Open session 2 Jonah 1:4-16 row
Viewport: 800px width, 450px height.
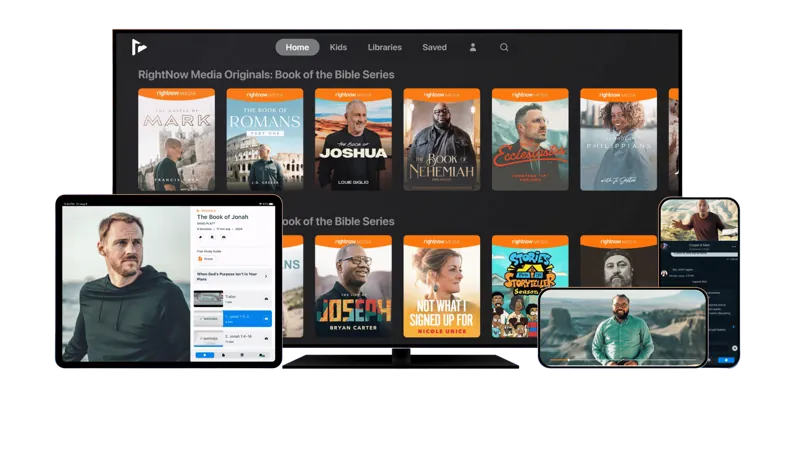(233, 338)
